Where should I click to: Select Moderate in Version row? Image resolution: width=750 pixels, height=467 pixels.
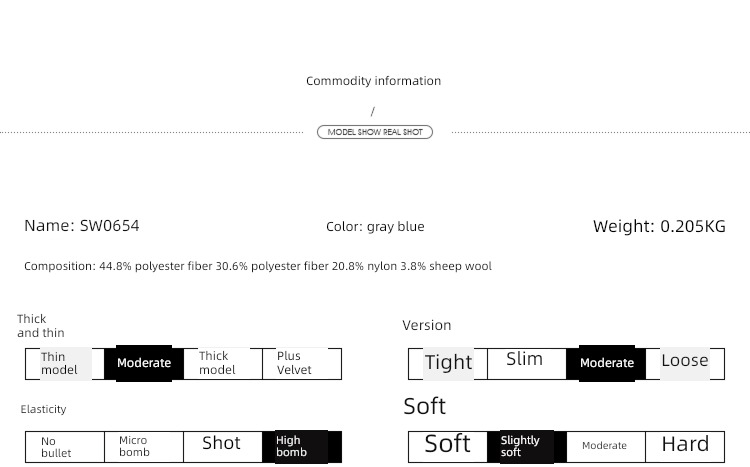tap(607, 363)
